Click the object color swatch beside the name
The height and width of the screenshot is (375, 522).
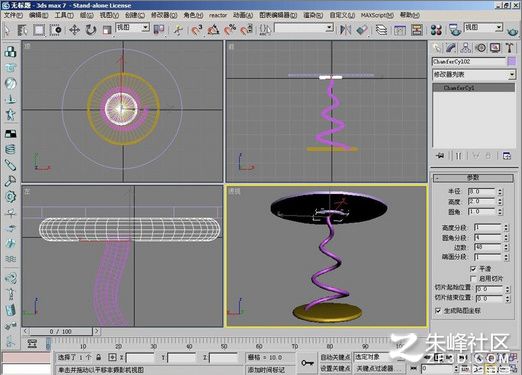(511, 61)
